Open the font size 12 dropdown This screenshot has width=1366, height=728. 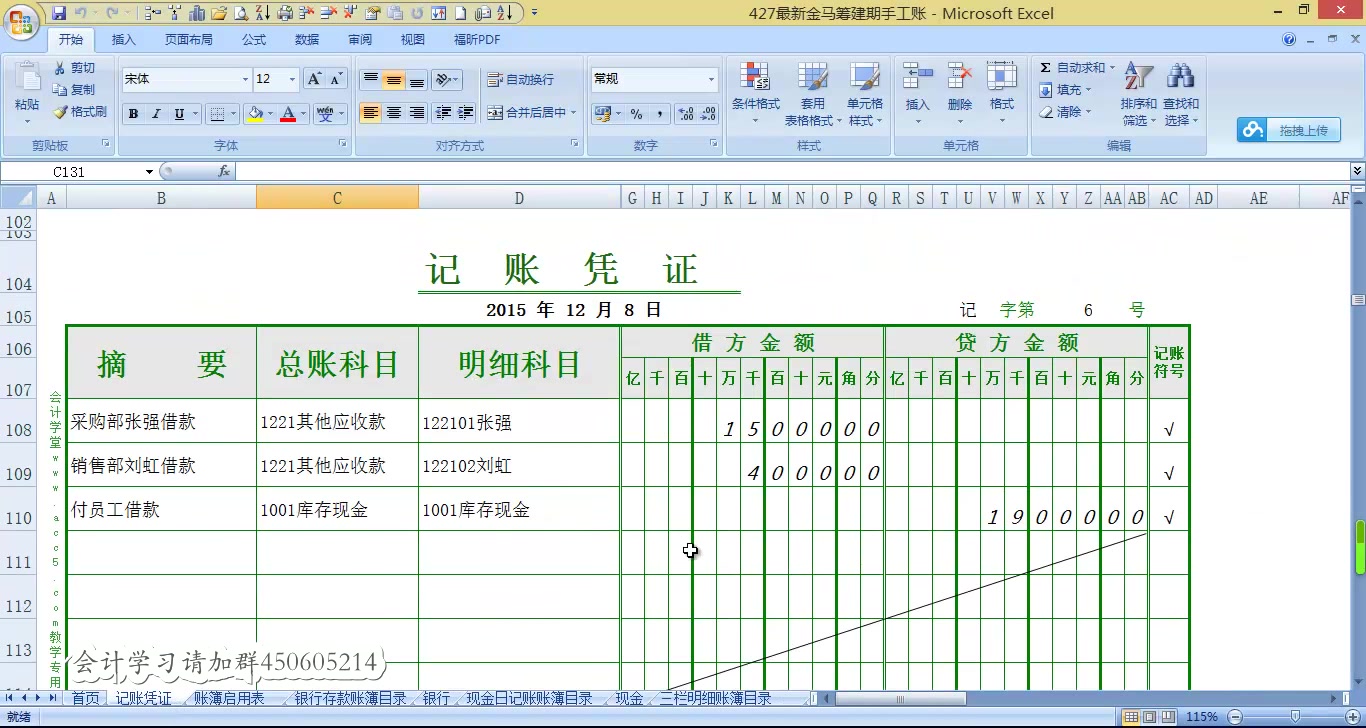pos(292,79)
